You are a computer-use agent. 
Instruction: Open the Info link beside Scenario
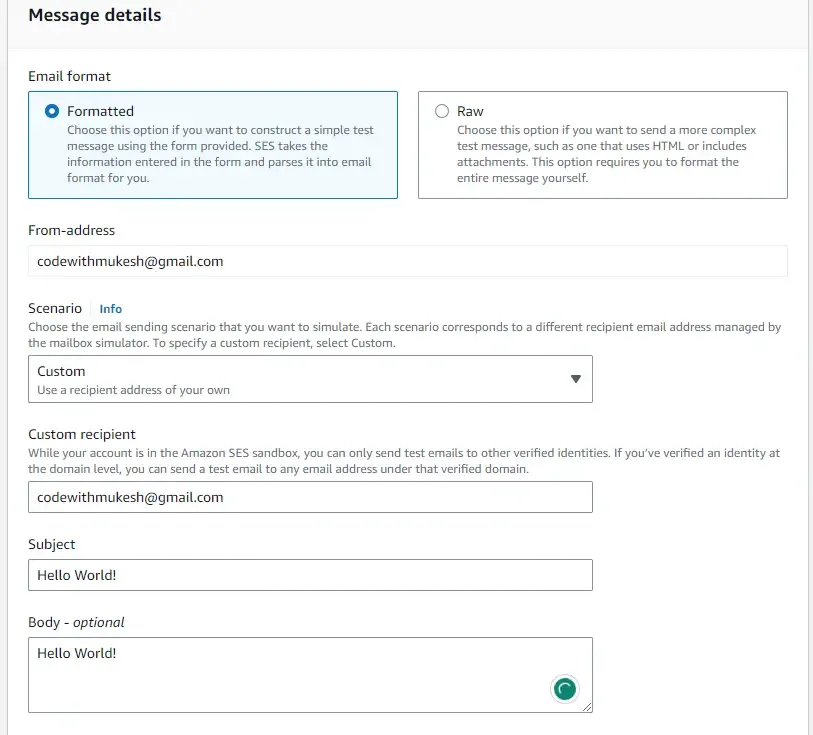[x=110, y=308]
